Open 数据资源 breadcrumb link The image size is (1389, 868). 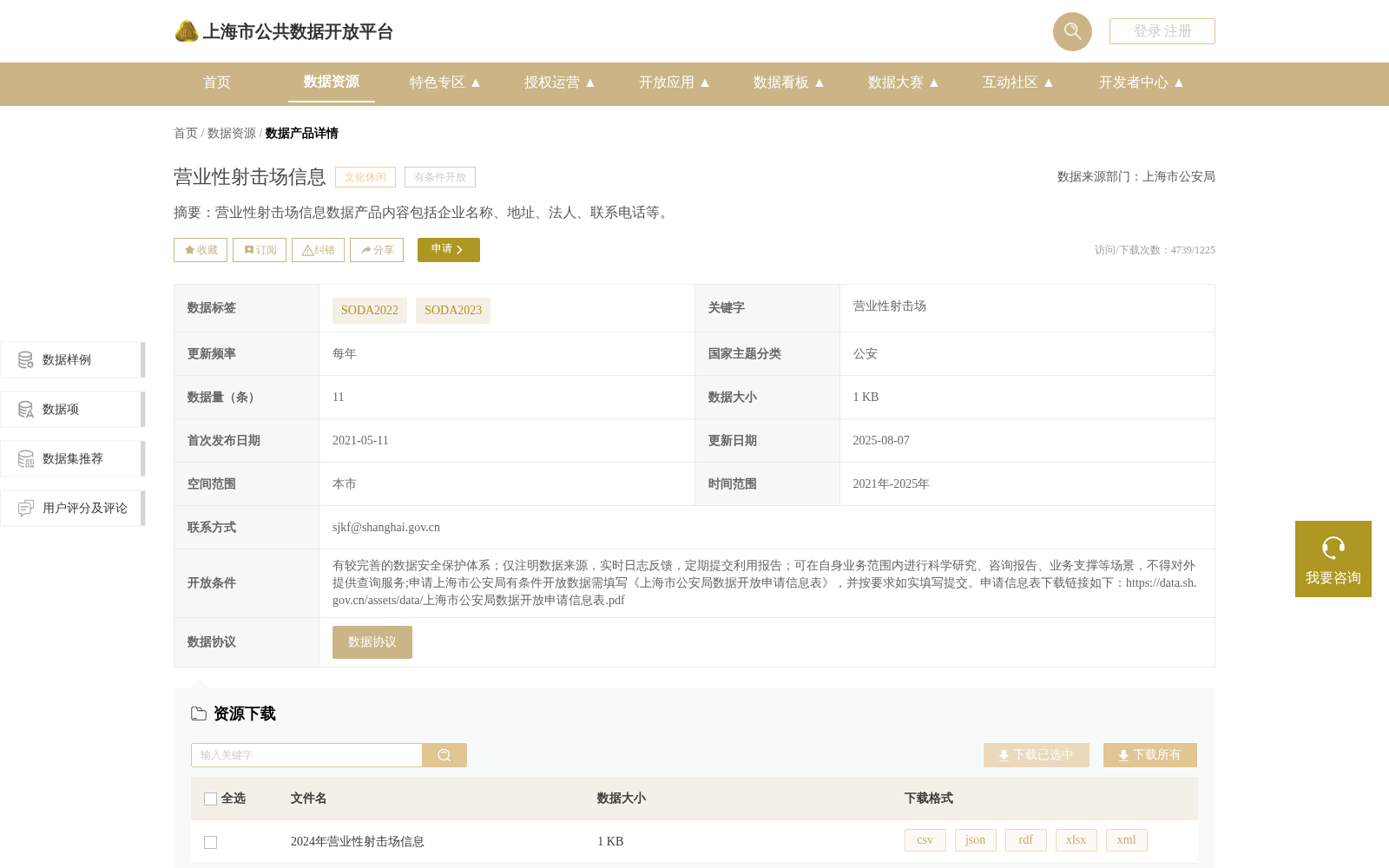232,133
